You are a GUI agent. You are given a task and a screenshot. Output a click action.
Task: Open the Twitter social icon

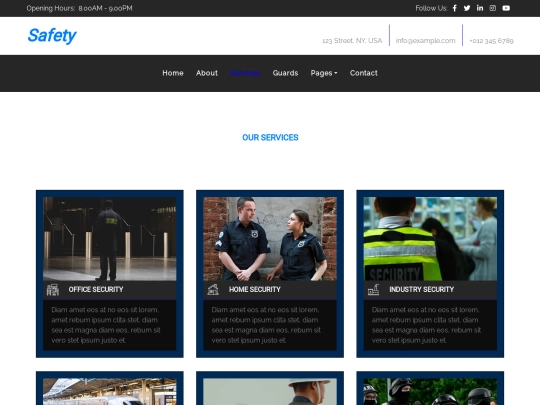coord(467,8)
